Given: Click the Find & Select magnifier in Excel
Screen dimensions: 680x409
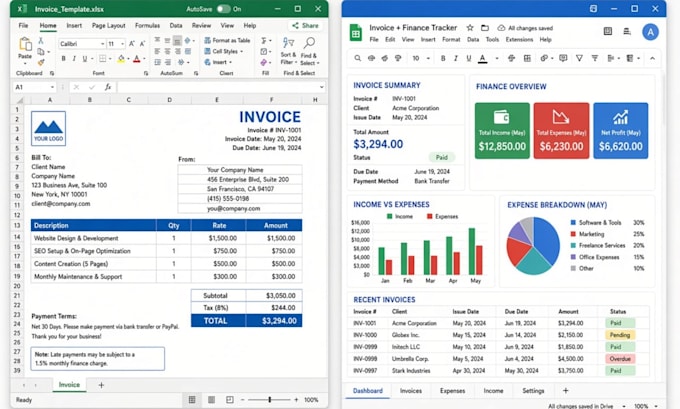Looking at the screenshot, I should click(309, 43).
